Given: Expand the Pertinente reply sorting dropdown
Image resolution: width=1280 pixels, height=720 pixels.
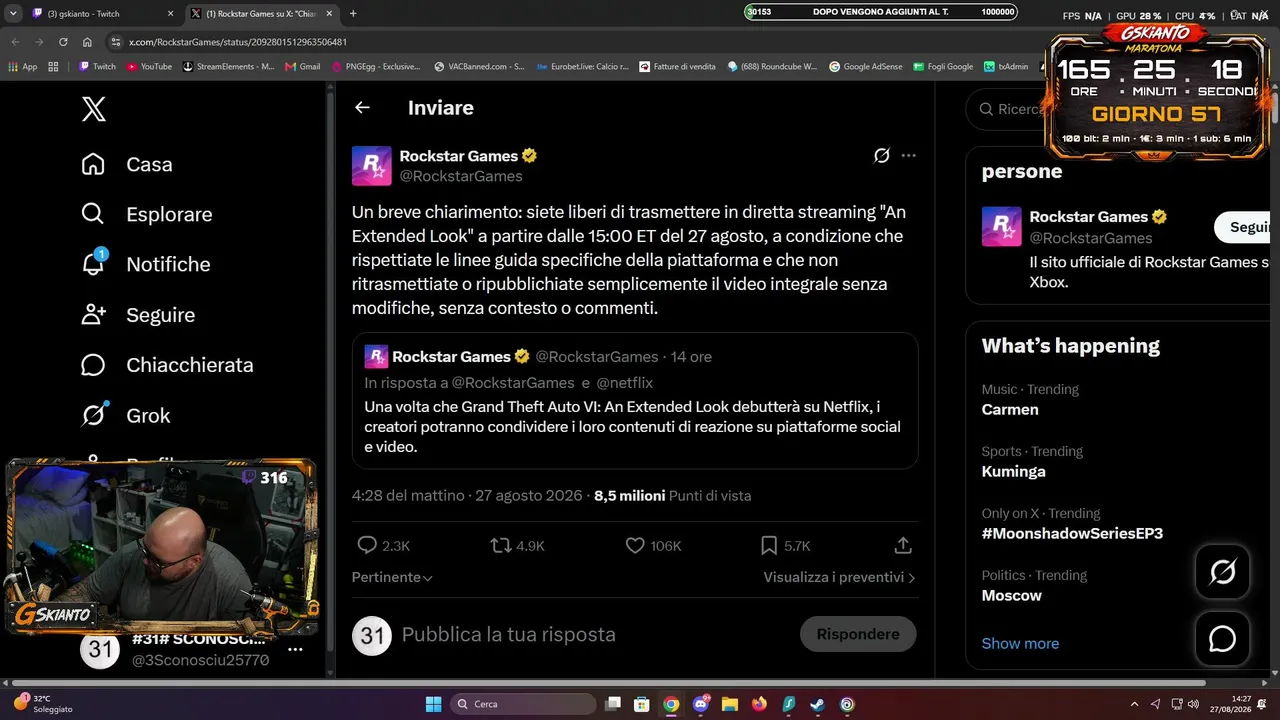Looking at the screenshot, I should pos(392,577).
